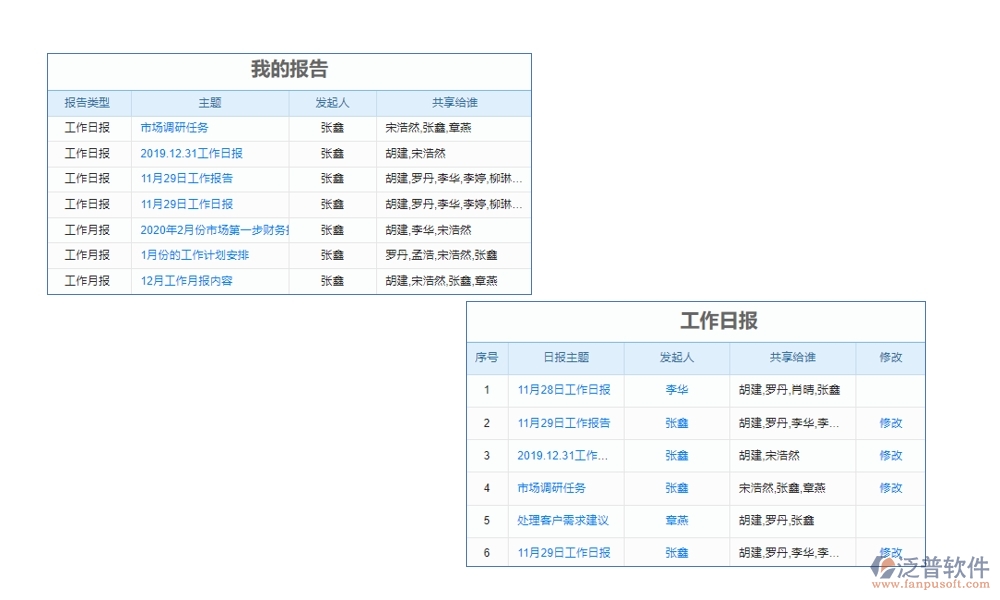The image size is (1000, 600).
Task: Click the 报告类型 column header
Action: pyautogui.click(x=88, y=103)
